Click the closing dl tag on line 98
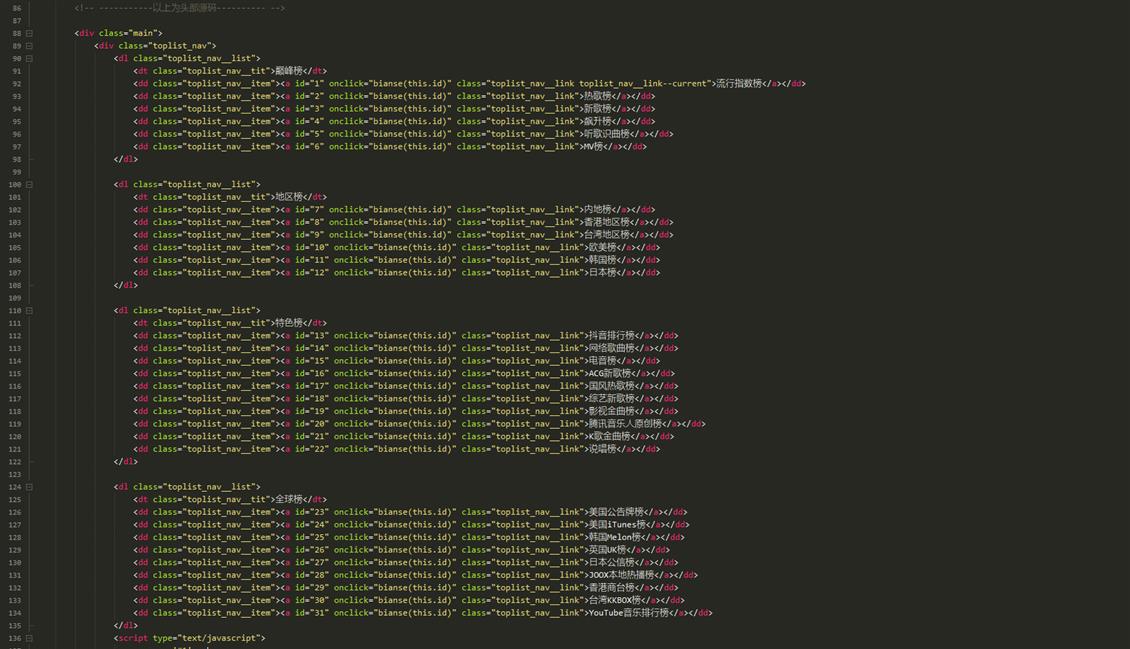Image resolution: width=1130 pixels, height=649 pixels. [x=125, y=159]
